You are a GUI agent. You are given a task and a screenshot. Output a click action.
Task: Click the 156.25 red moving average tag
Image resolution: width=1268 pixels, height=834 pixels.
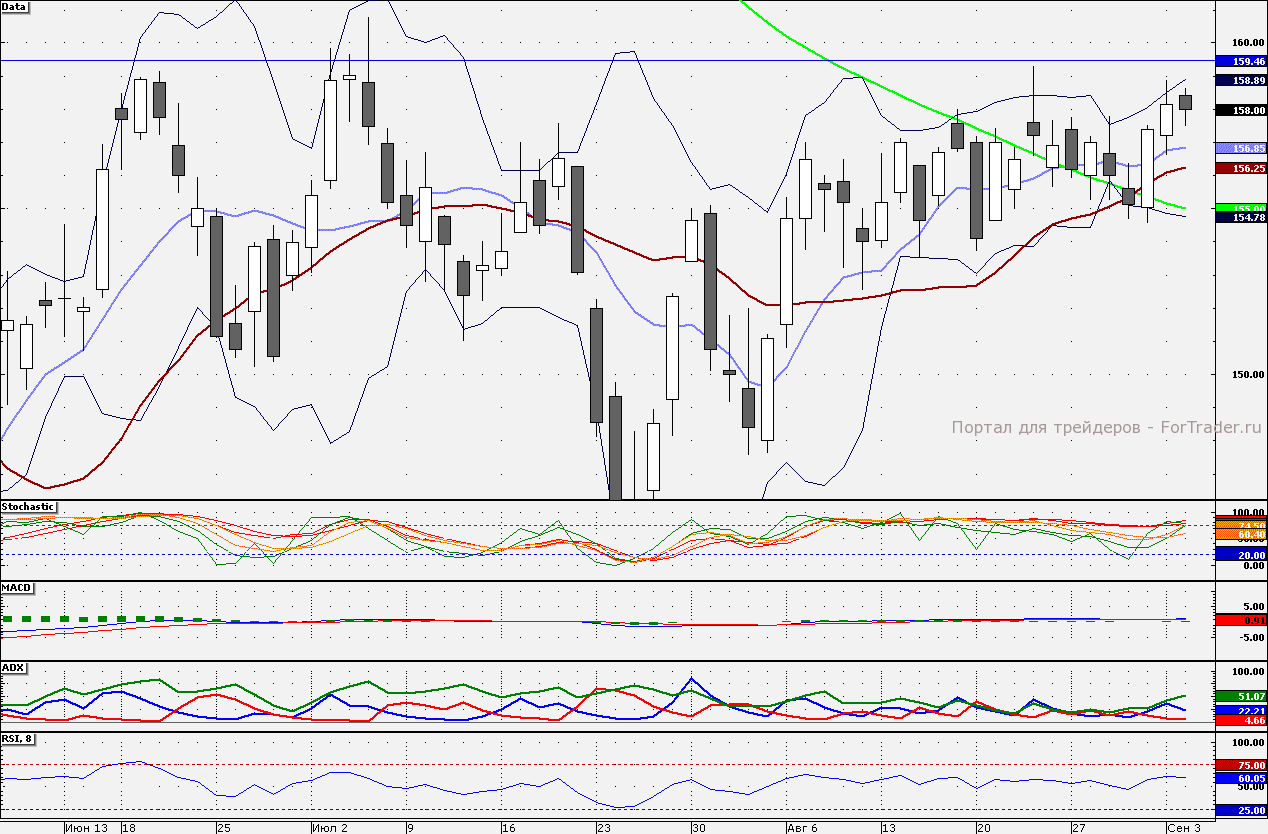(1241, 168)
